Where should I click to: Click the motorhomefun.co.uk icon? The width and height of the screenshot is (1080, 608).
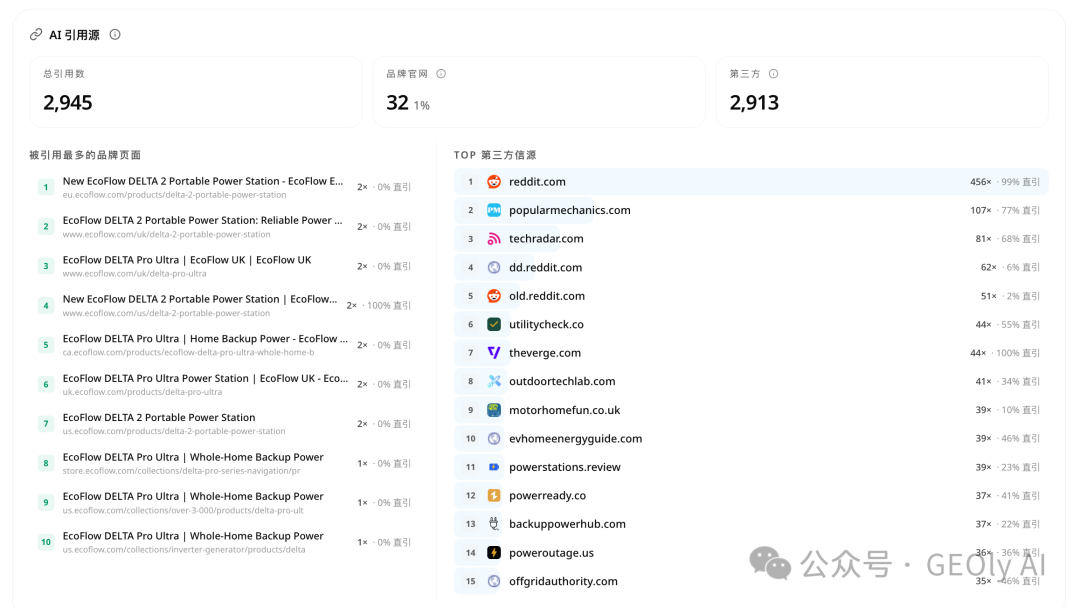click(x=494, y=410)
